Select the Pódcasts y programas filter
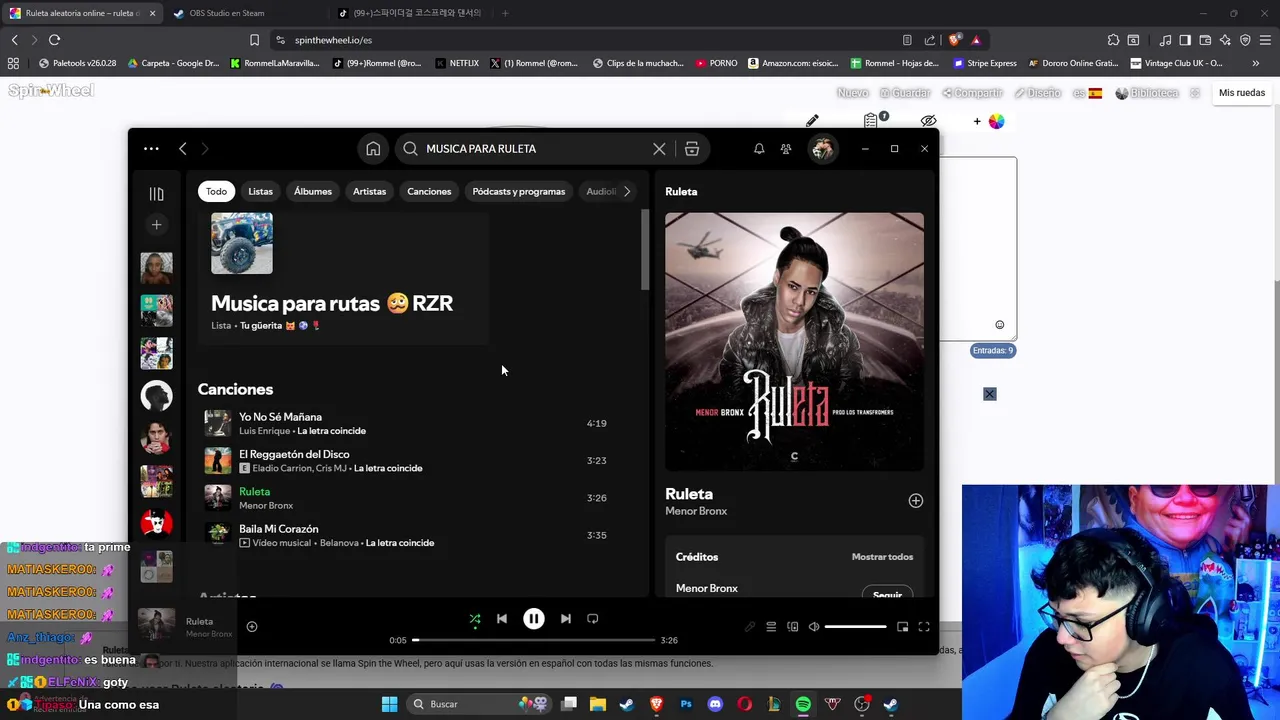This screenshot has height=720, width=1280. (x=519, y=191)
